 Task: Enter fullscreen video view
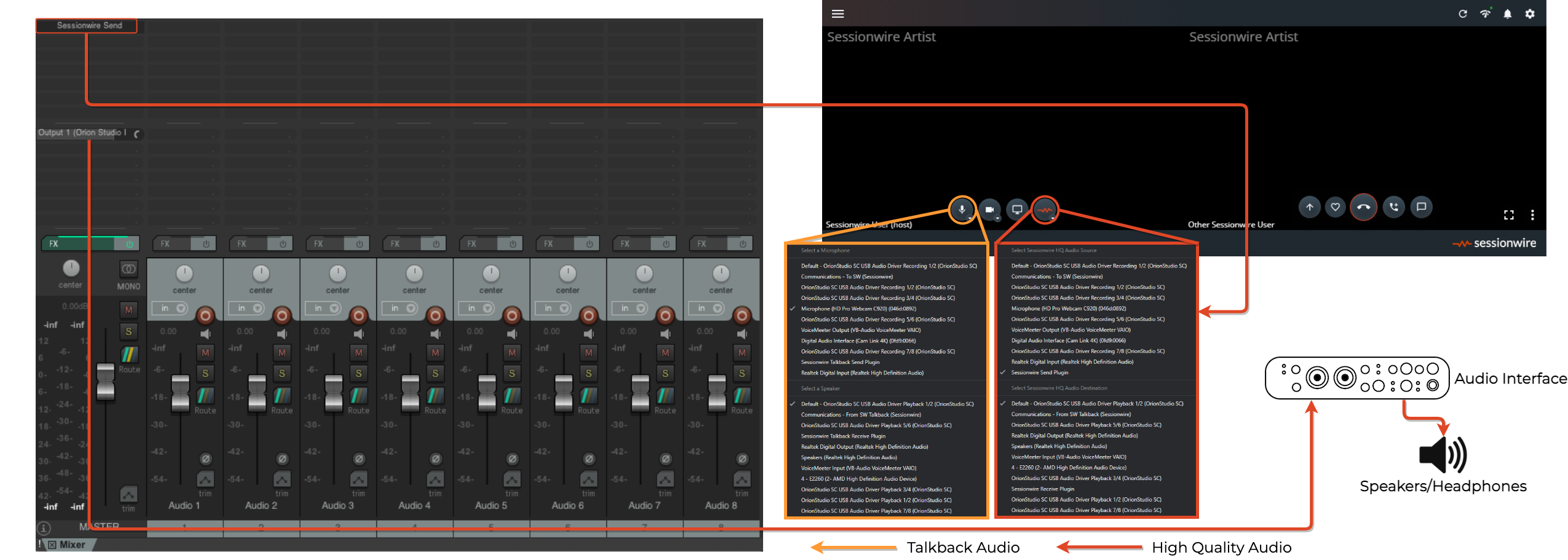click(x=1508, y=215)
